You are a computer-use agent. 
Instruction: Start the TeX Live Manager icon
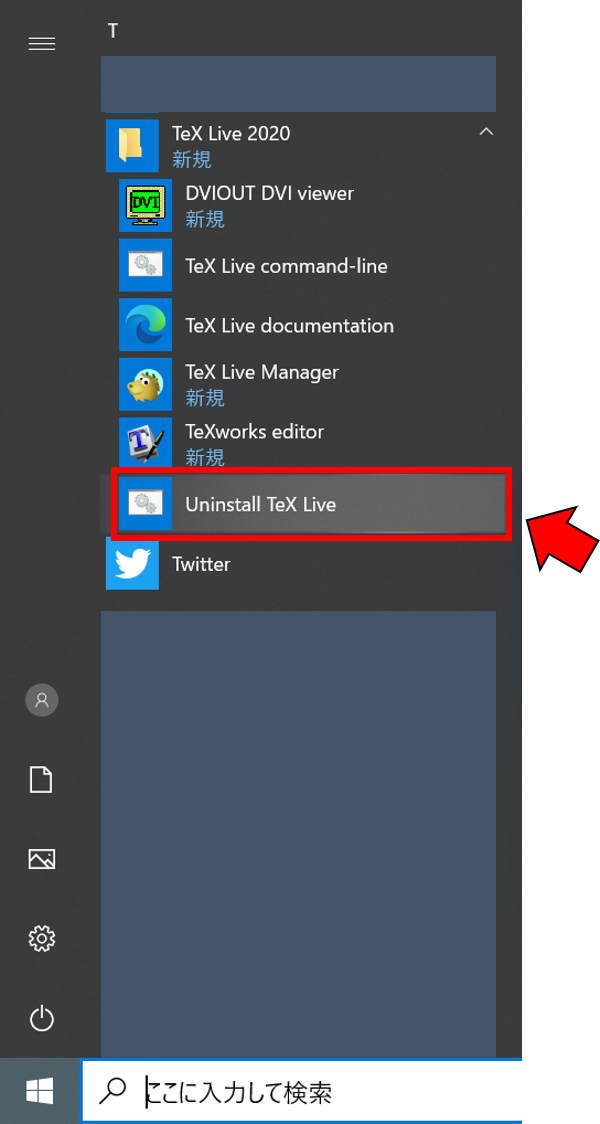click(x=146, y=384)
